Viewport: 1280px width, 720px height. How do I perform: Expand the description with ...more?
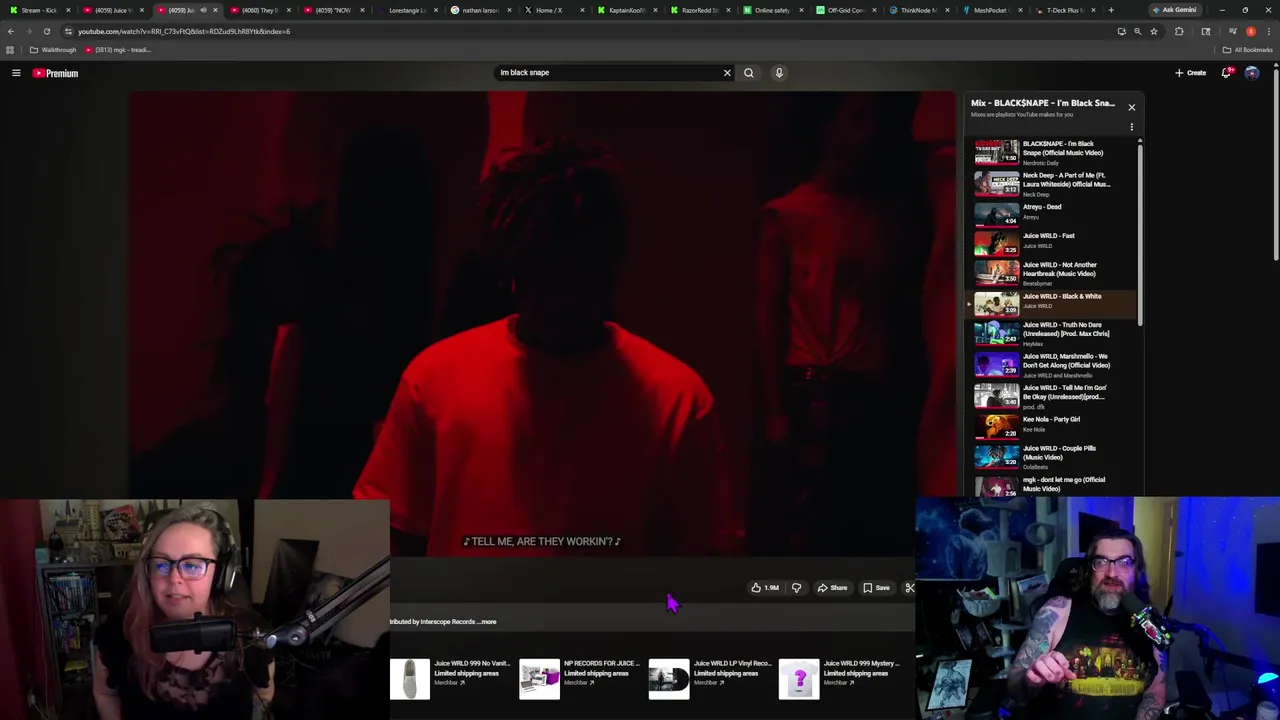[x=487, y=622]
